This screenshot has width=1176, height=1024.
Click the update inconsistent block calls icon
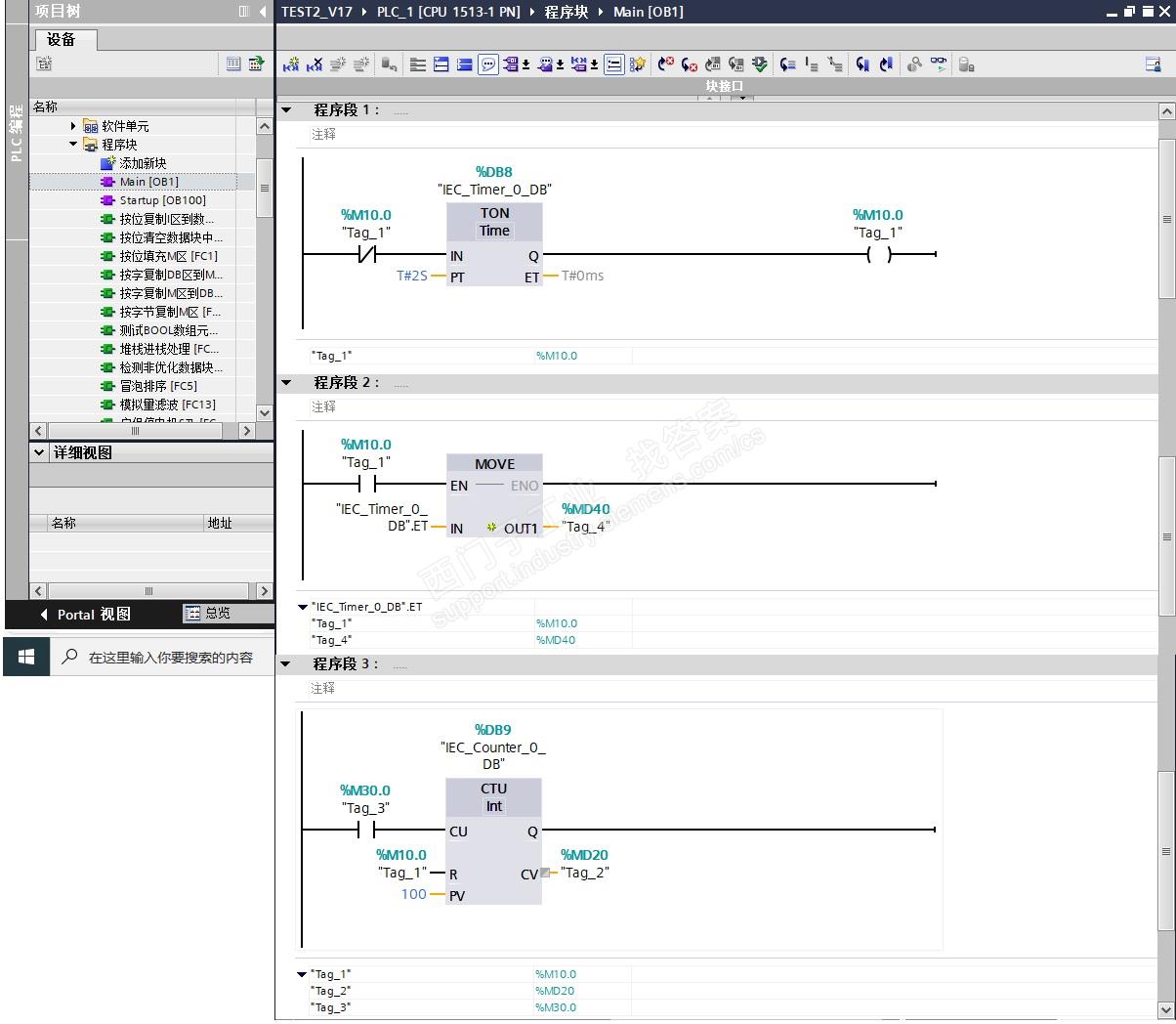tap(713, 64)
